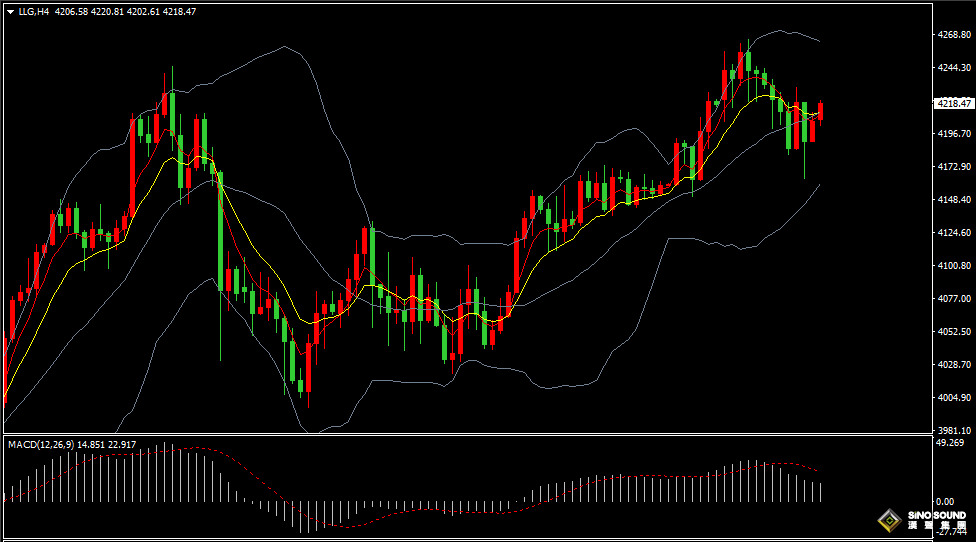Select the most recent red candlestick

tap(821, 112)
